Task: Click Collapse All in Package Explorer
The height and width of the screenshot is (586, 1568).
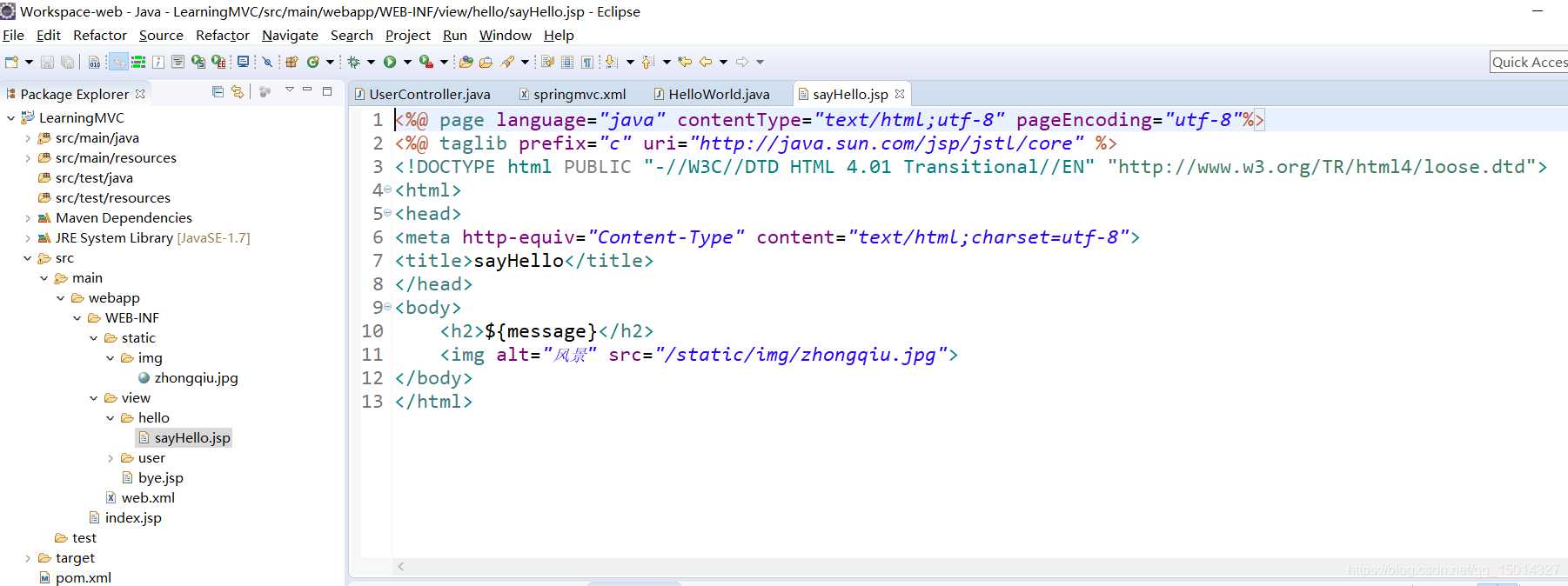Action: pyautogui.click(x=218, y=91)
